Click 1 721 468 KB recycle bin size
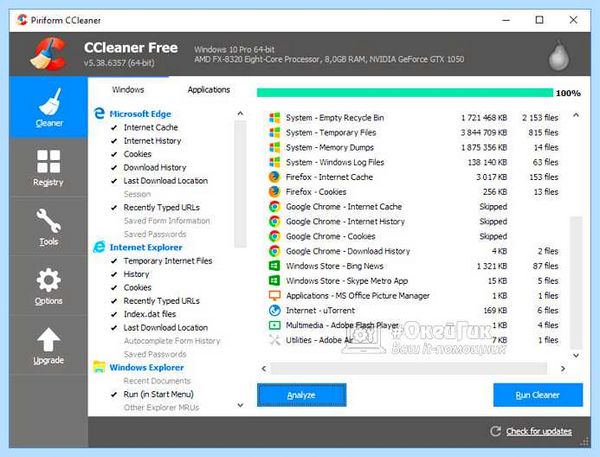Viewport: 600px width, 457px height. (484, 118)
